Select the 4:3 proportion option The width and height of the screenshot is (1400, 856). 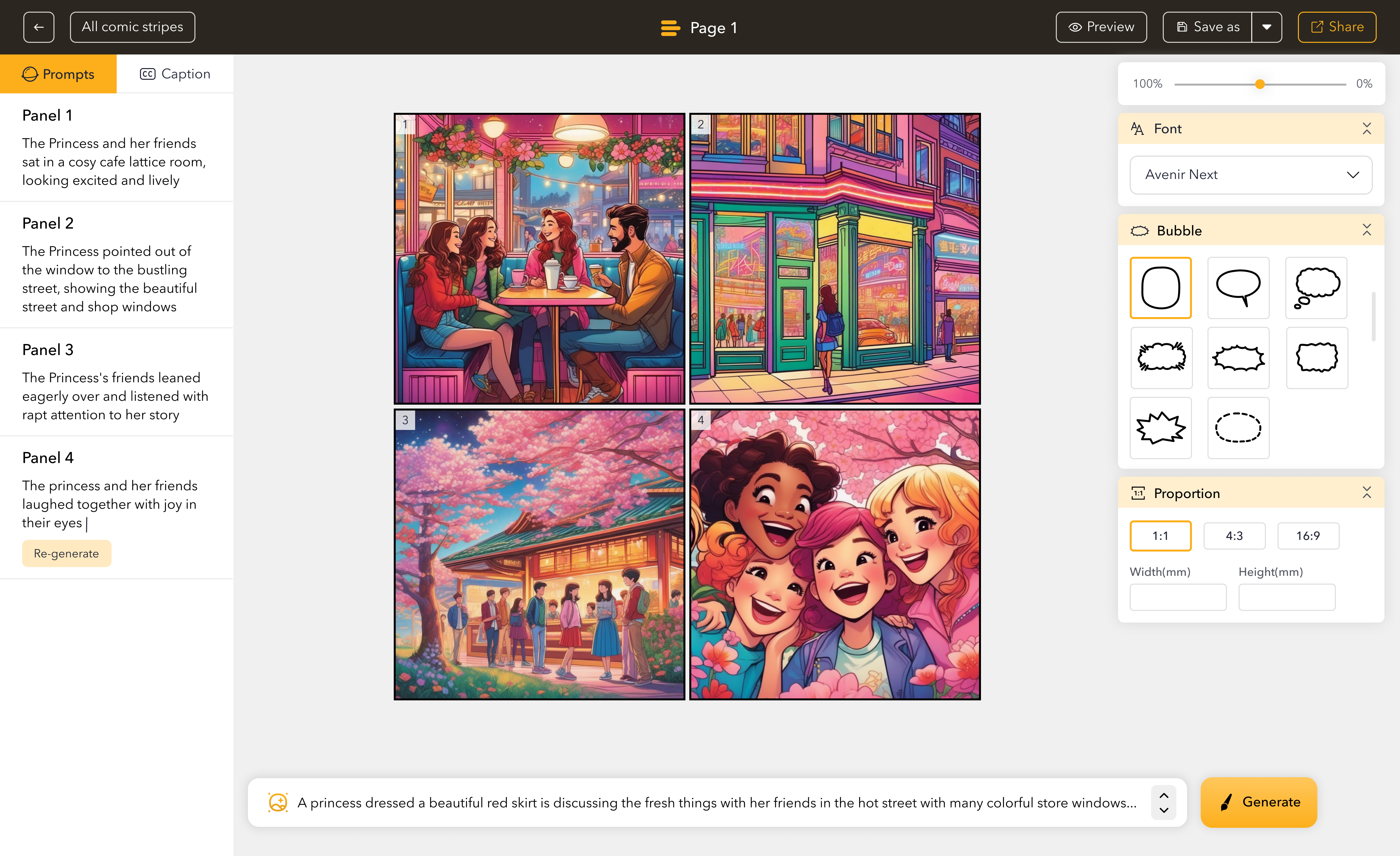[x=1233, y=535]
